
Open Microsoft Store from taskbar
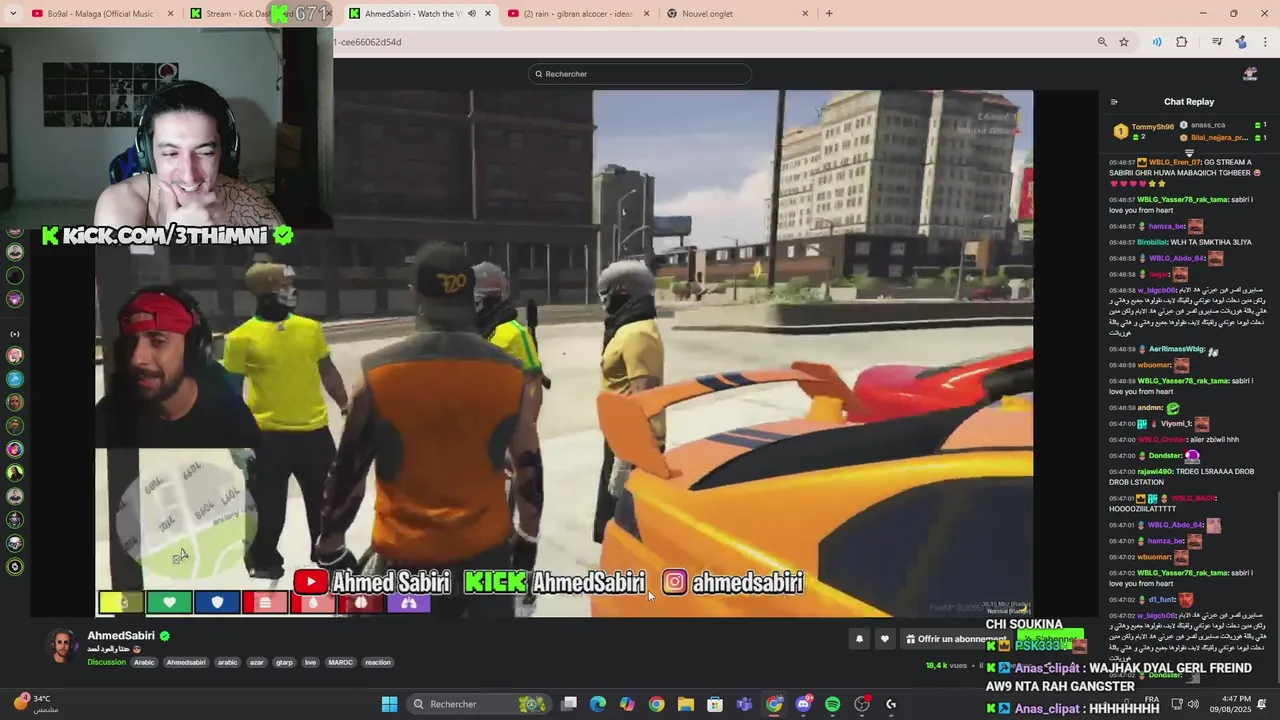[x=715, y=704]
